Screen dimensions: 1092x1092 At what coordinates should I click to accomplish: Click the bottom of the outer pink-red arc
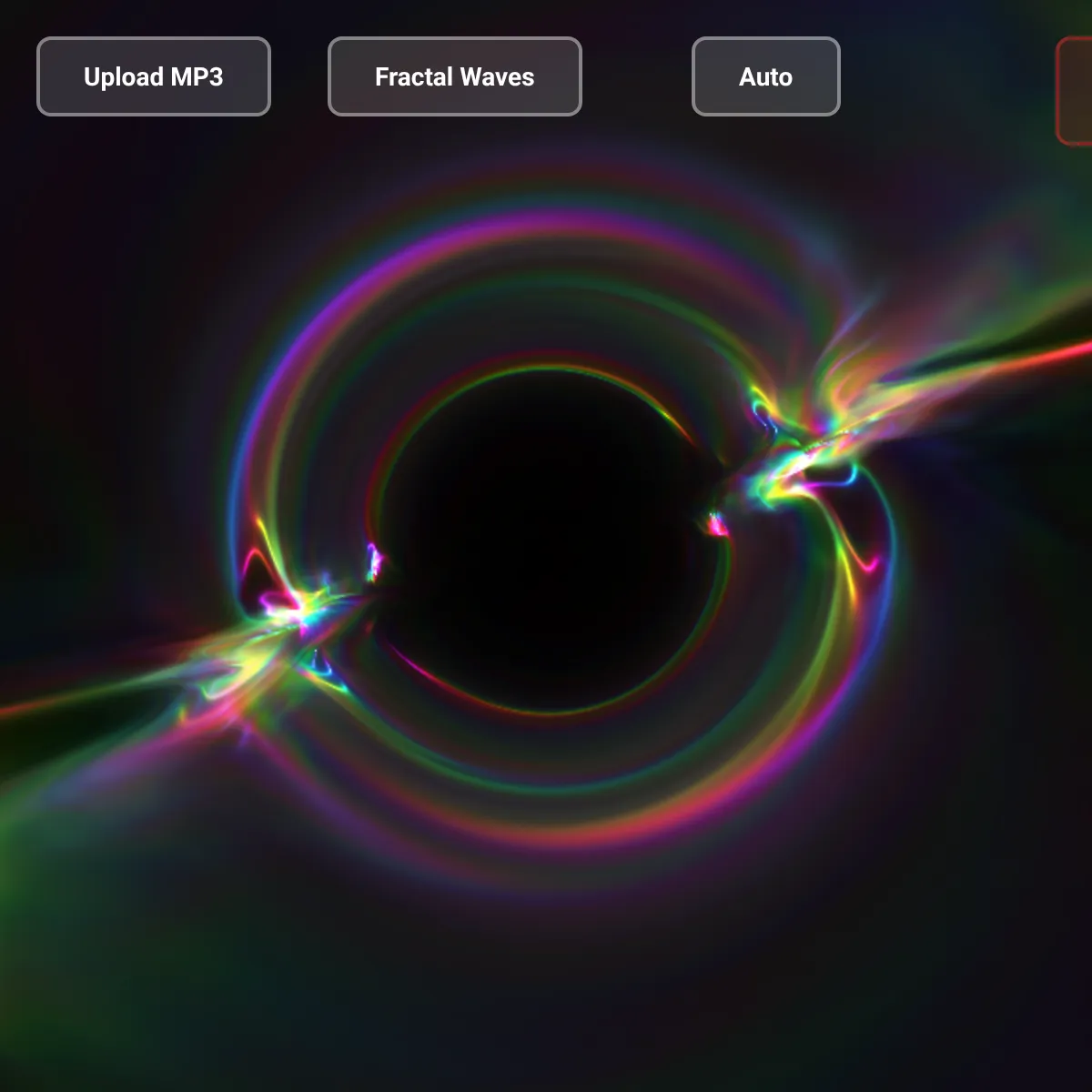582,833
